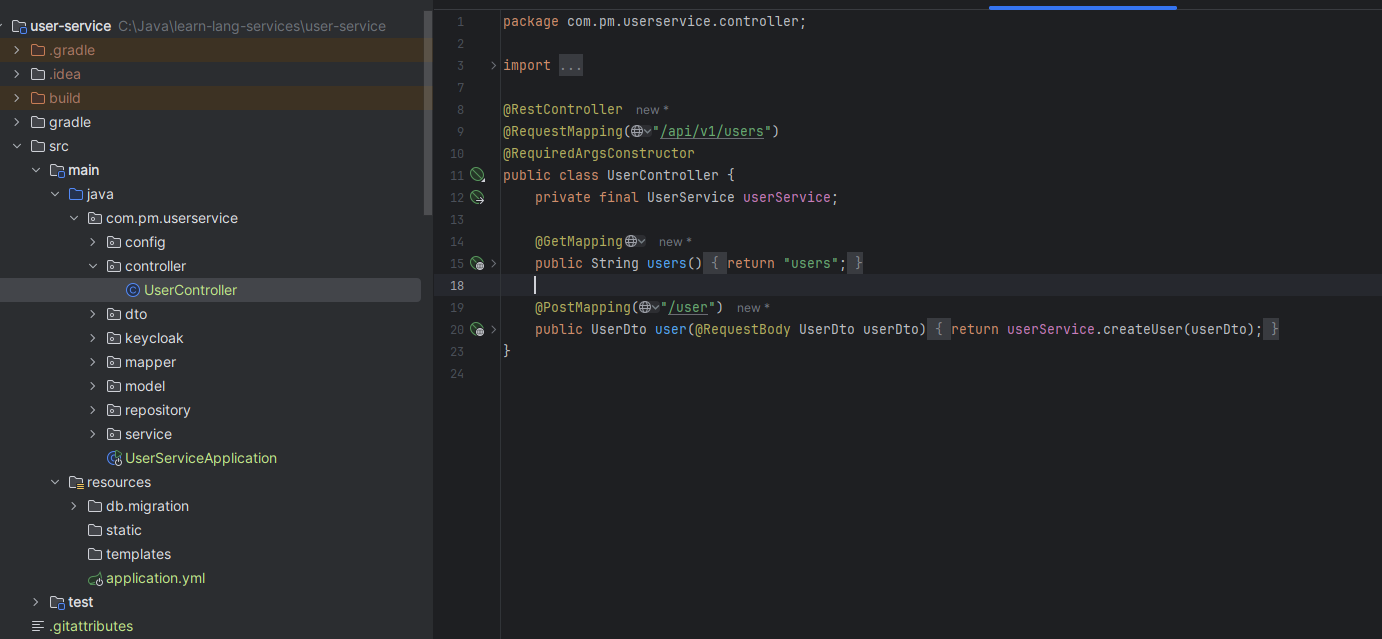
Task: Click the endpoint gutter icon on line 15
Action: 478,263
